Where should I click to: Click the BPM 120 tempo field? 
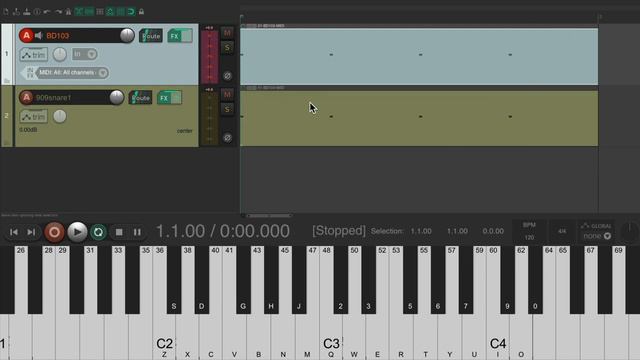(529, 231)
